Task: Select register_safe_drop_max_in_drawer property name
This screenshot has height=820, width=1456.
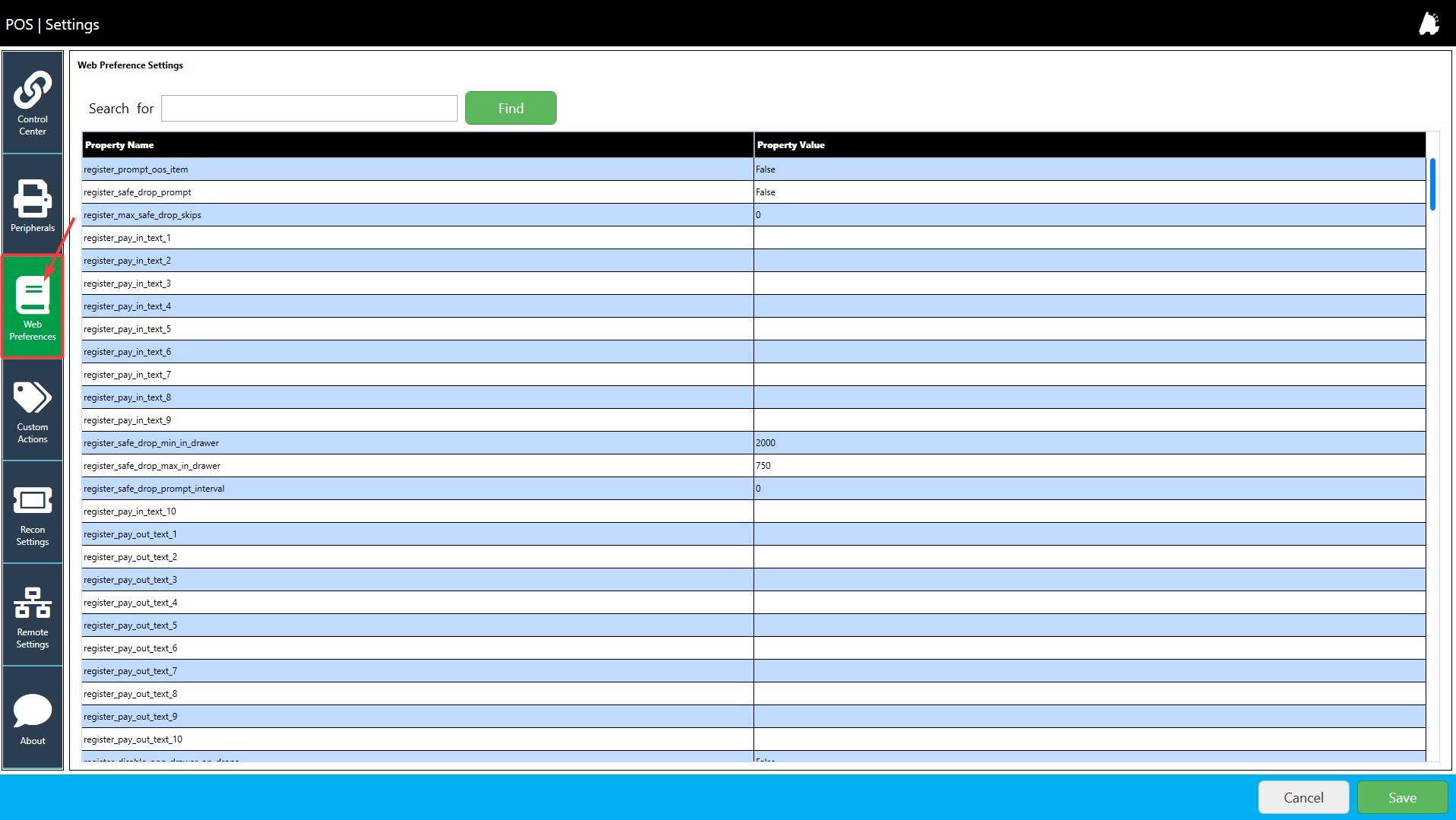Action: click(x=152, y=466)
